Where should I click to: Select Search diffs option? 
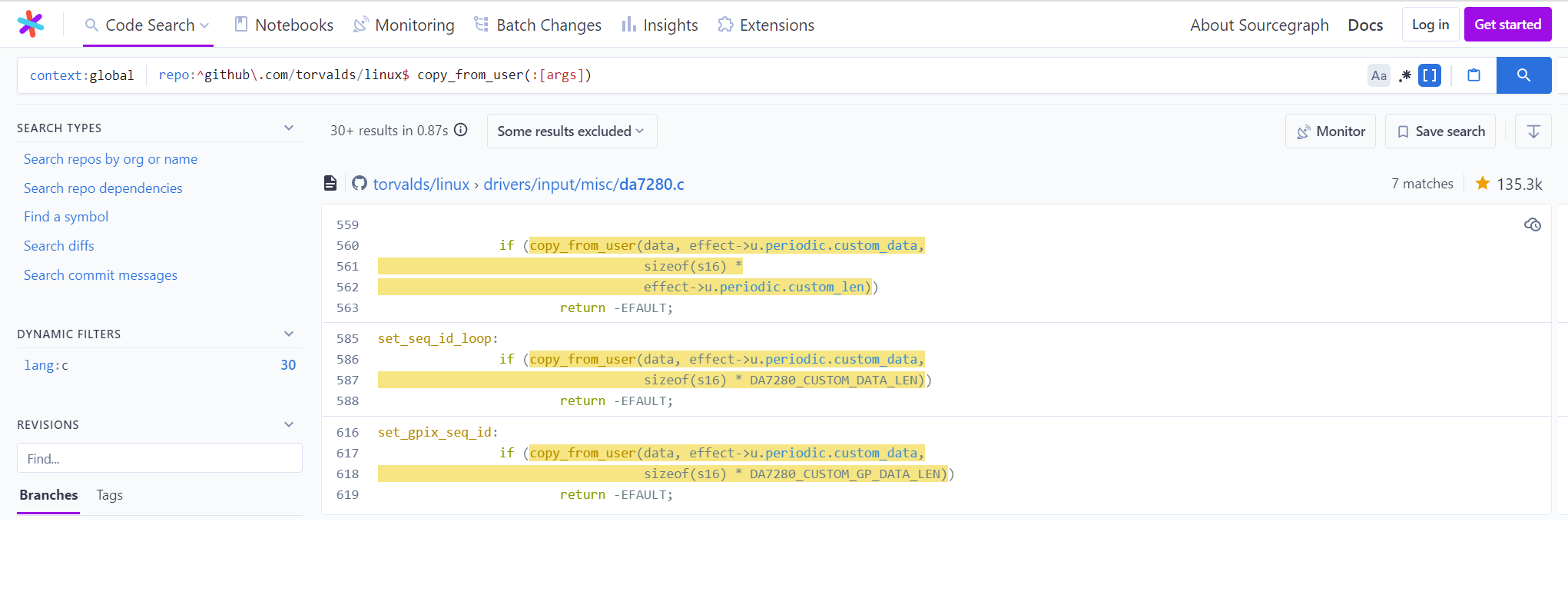59,246
